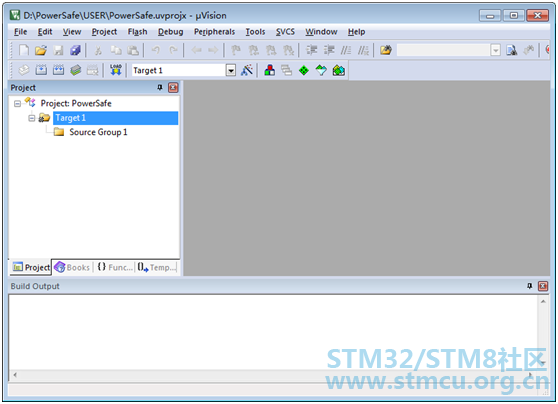Switch to the Books tab

72,267
